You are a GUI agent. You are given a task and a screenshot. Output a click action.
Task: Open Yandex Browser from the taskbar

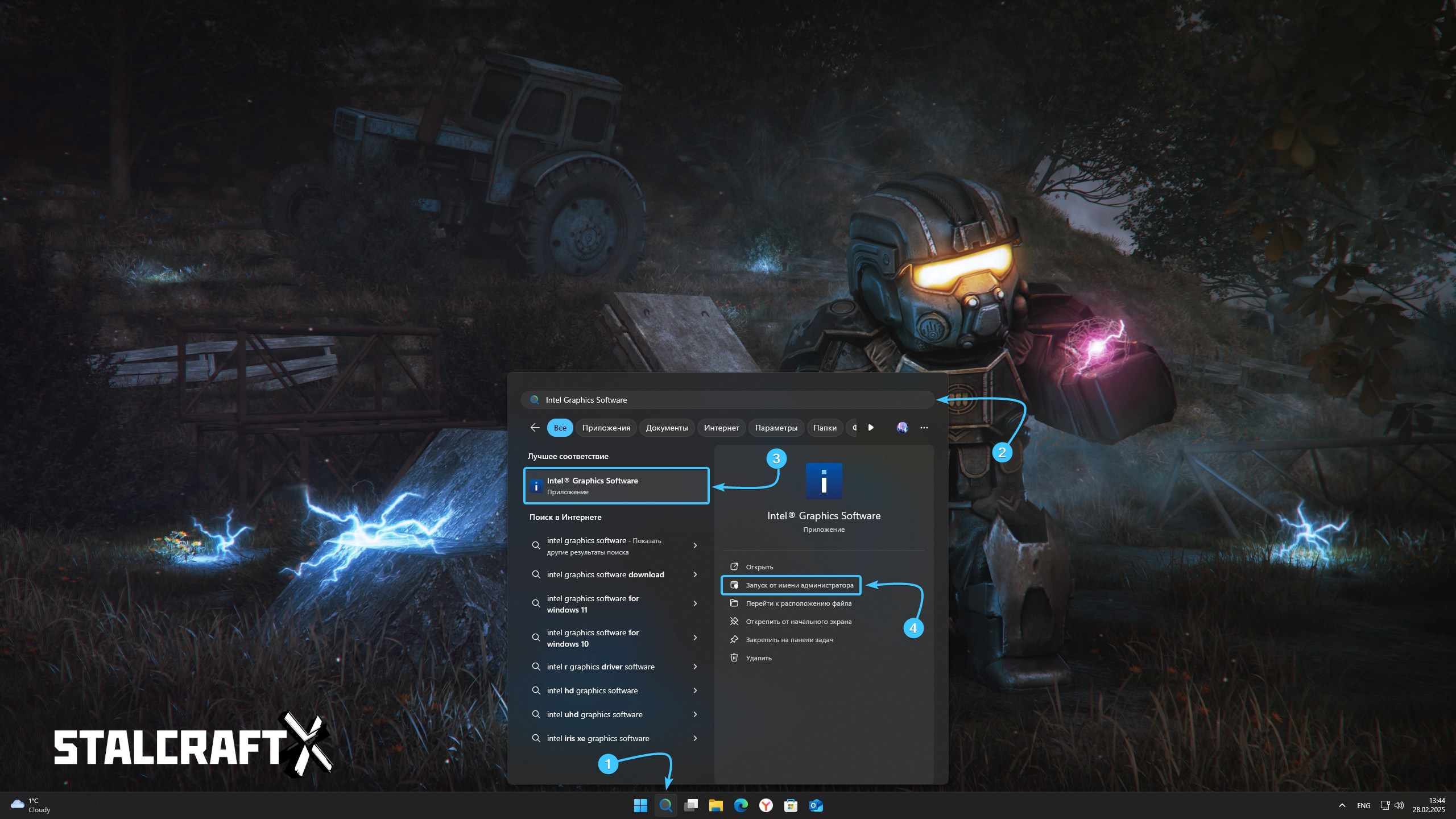(766, 805)
